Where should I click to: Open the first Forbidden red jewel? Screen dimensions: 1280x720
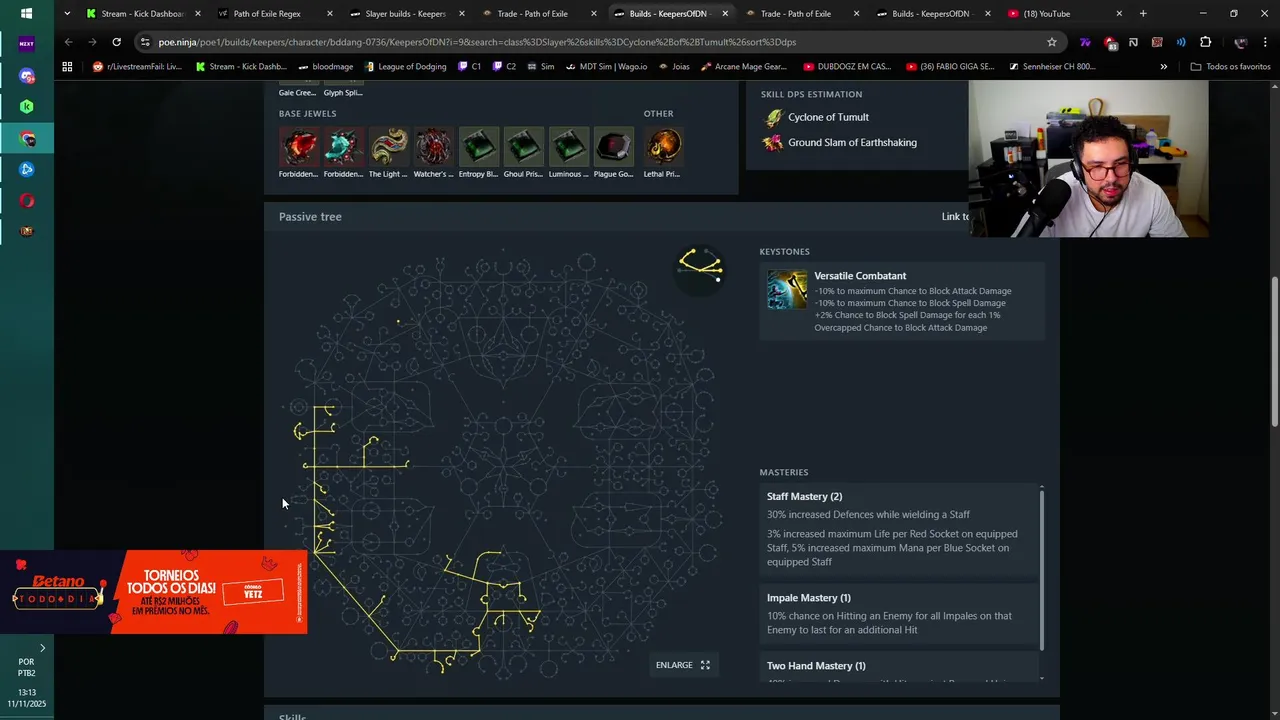click(298, 147)
